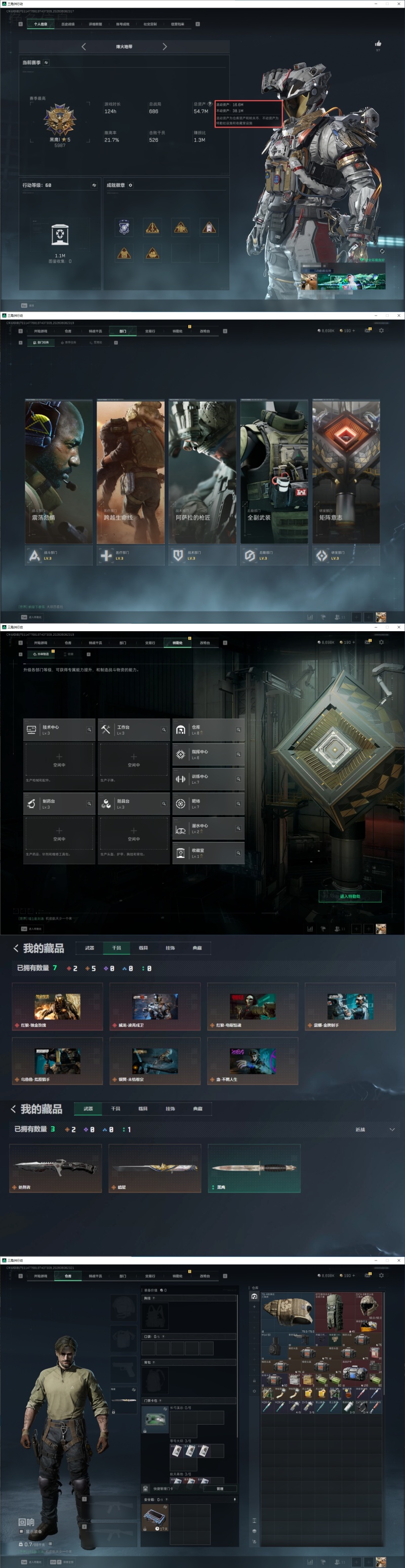This screenshot has width=405, height=1568.
Task: Go to previous map with left chevron
Action: pyautogui.click(x=84, y=46)
